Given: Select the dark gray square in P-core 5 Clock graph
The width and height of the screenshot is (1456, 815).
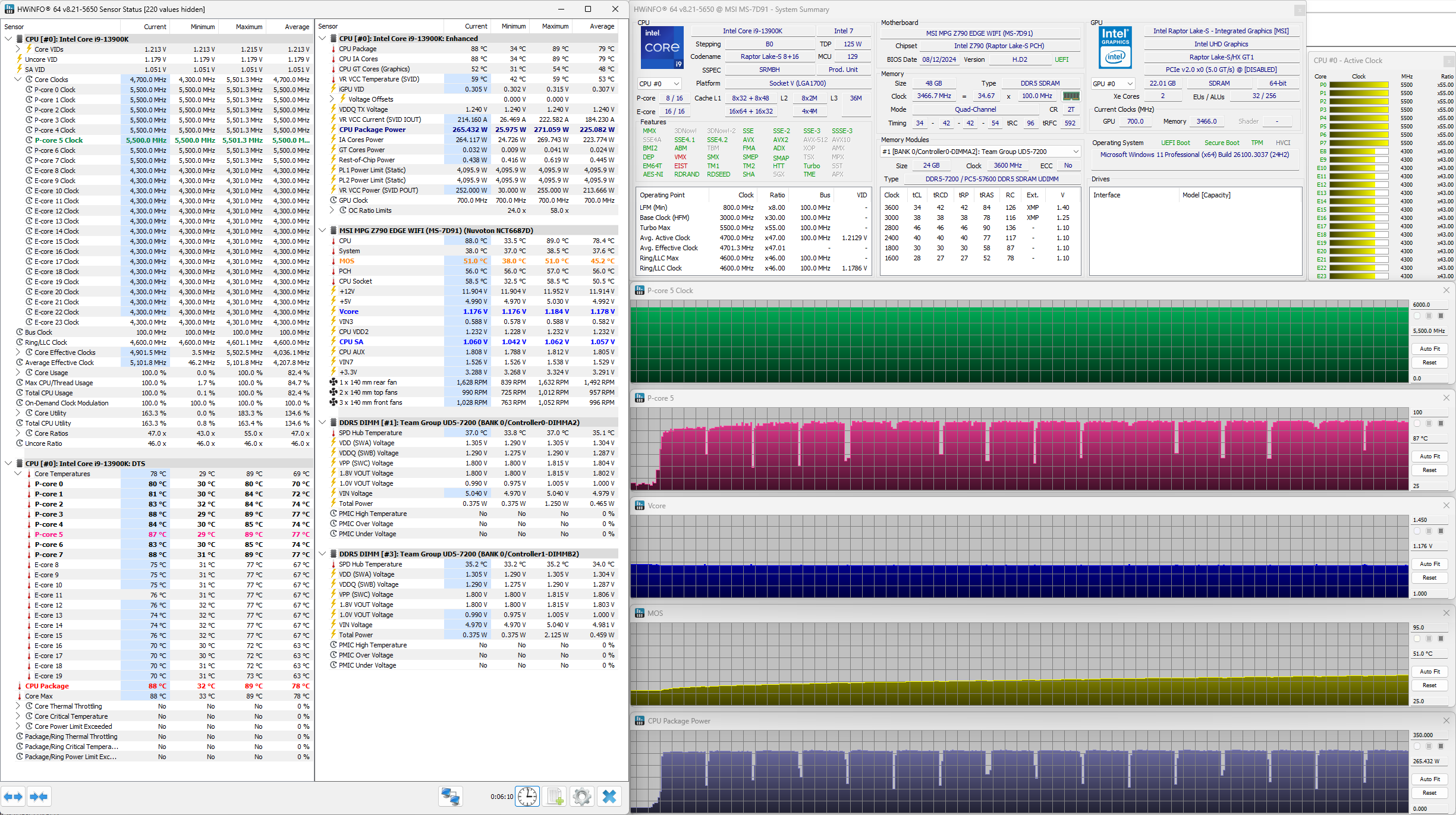Looking at the screenshot, I should pyautogui.click(x=1441, y=316).
